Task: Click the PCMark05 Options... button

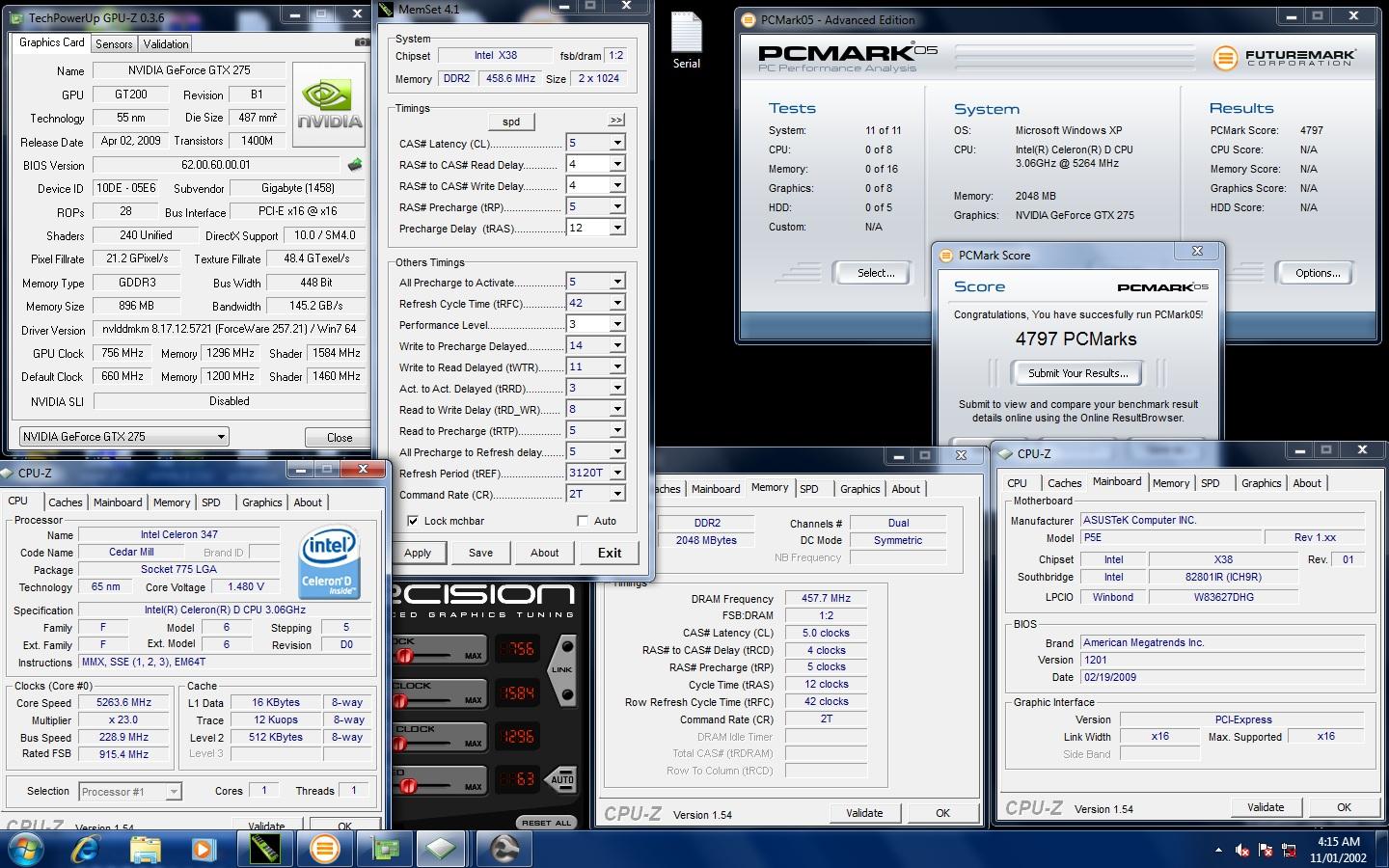Action: pyautogui.click(x=1318, y=273)
